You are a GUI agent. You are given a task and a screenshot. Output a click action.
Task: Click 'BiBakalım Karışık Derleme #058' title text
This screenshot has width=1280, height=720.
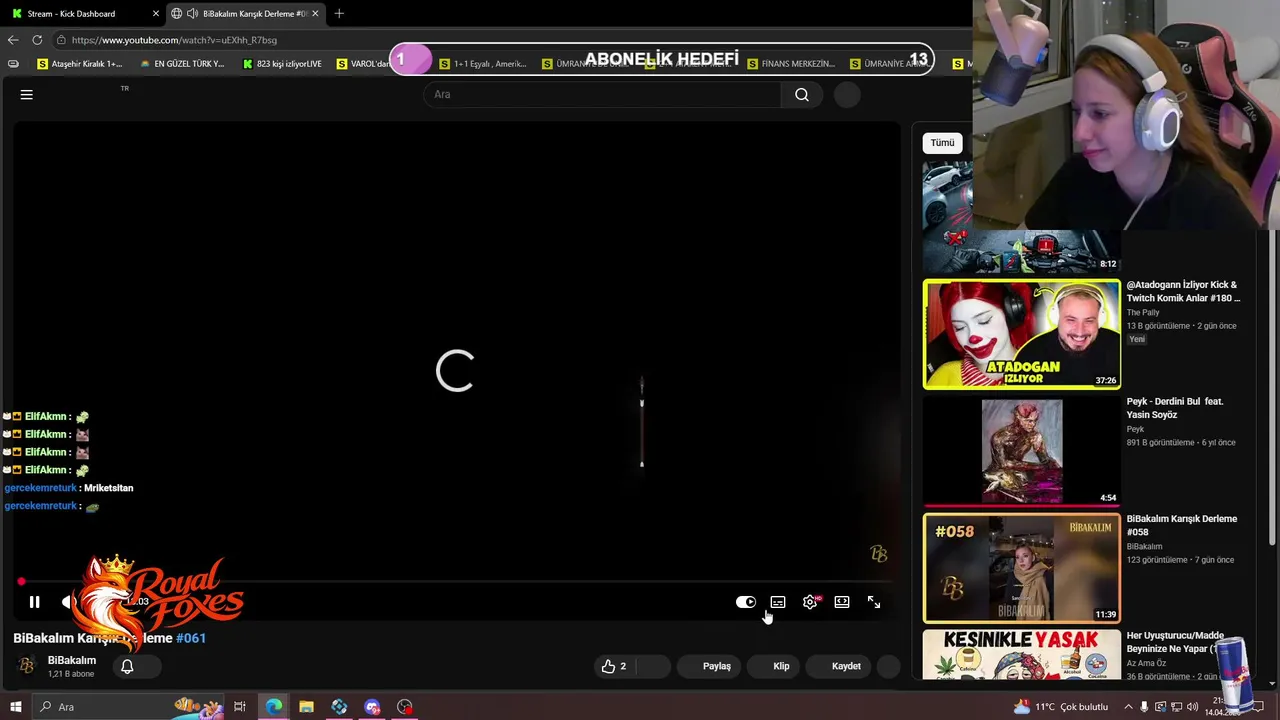click(1182, 525)
